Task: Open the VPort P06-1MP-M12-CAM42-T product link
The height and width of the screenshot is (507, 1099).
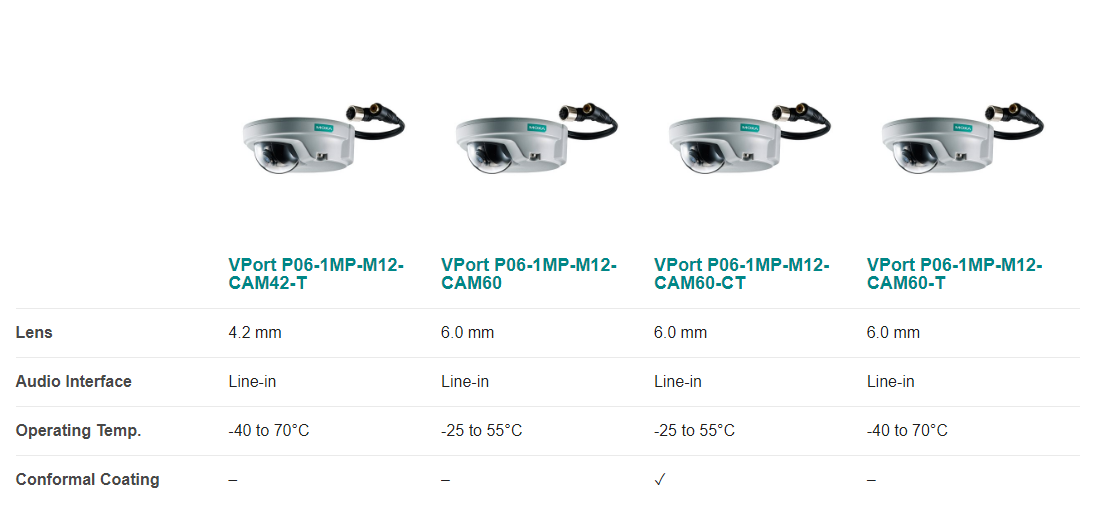Action: pyautogui.click(x=316, y=274)
